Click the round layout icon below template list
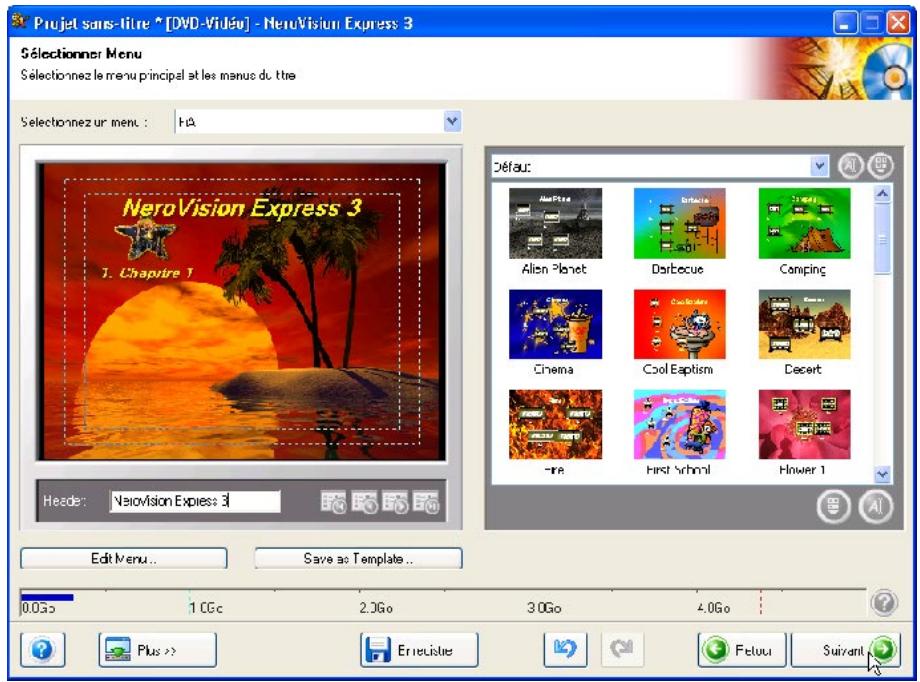The width and height of the screenshot is (920, 682). click(x=834, y=506)
